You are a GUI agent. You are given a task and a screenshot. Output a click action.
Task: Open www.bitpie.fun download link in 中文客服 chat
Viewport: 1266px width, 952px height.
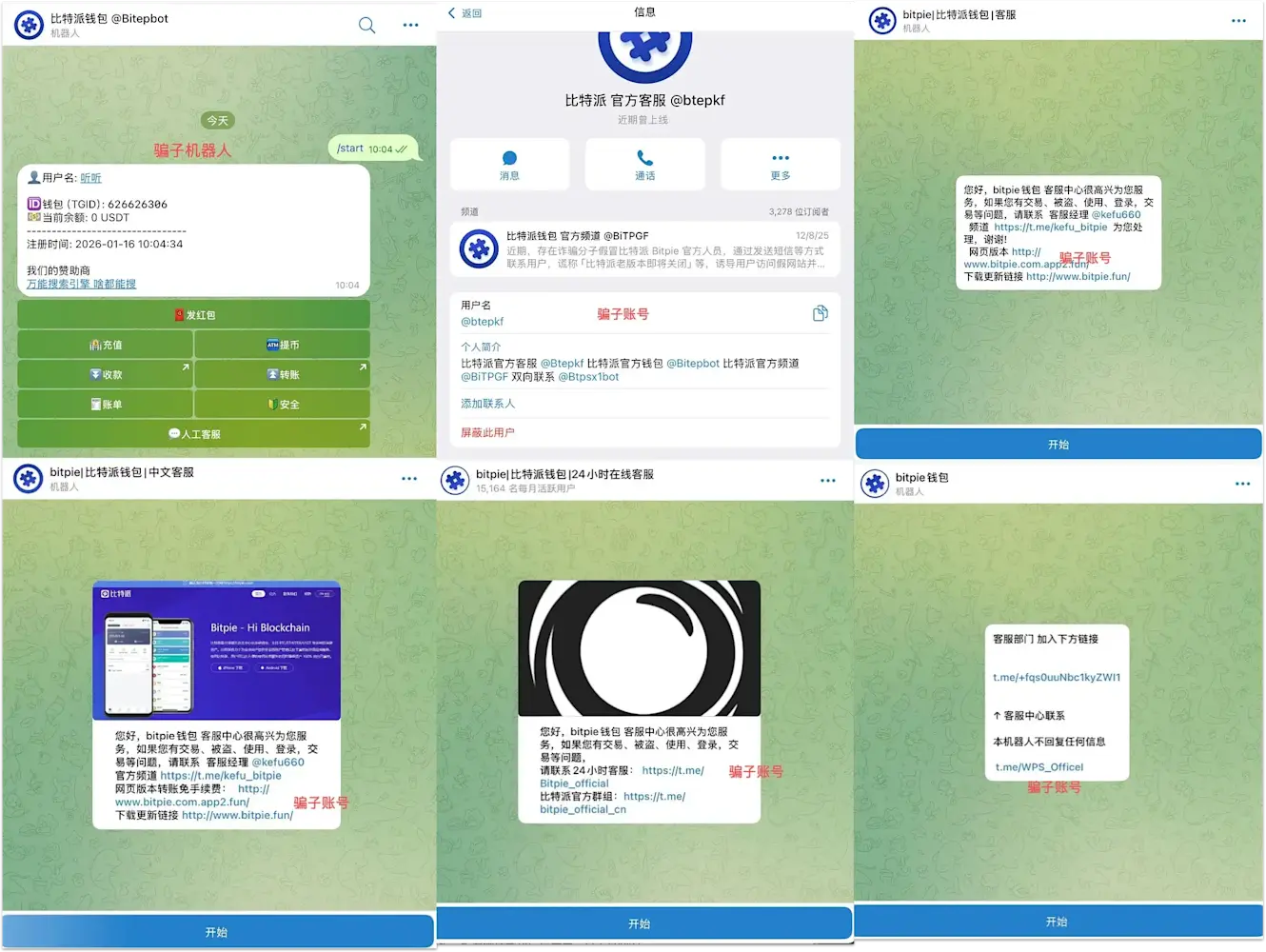tap(237, 816)
